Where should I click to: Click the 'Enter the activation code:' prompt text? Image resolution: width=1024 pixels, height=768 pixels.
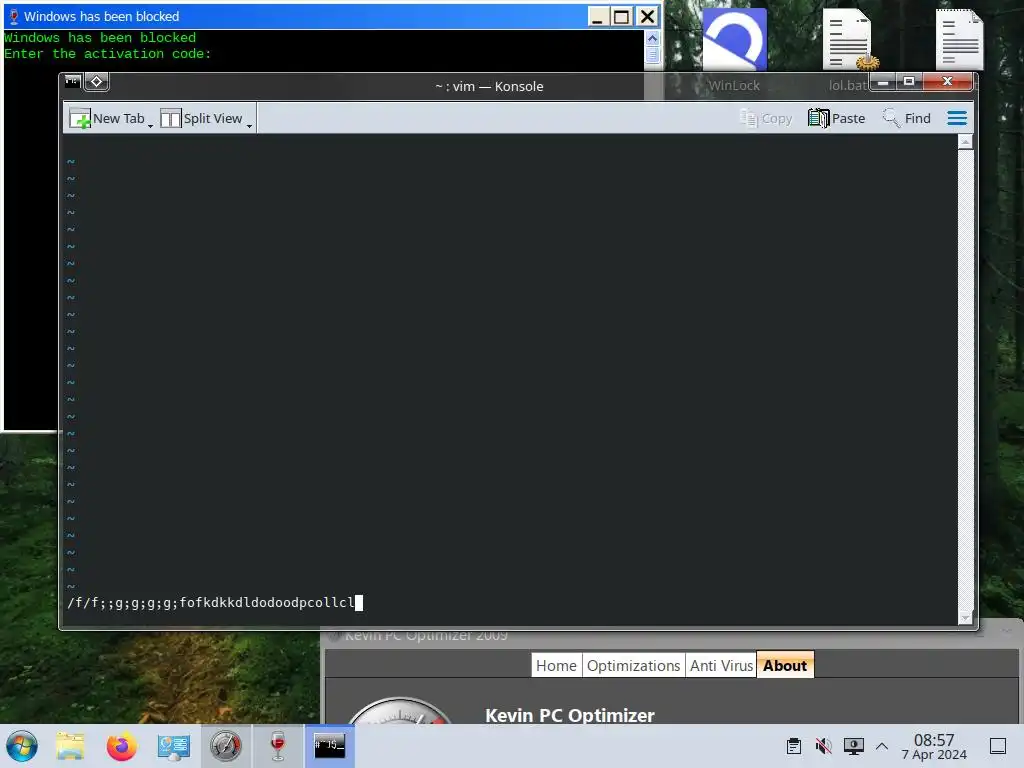[108, 54]
